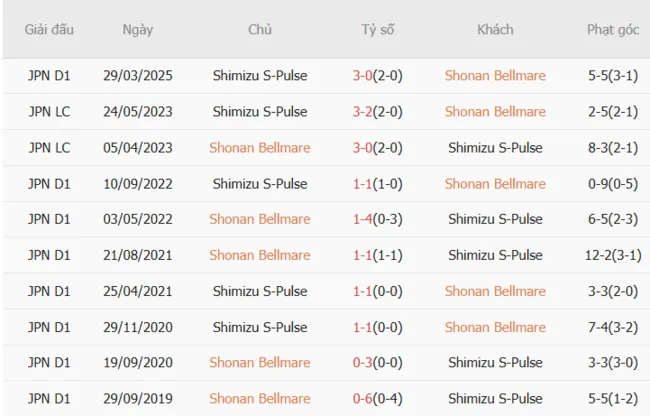Click Shimizu S-Pulse home team on 29/11/2020
This screenshot has height=416, width=650.
point(260,328)
